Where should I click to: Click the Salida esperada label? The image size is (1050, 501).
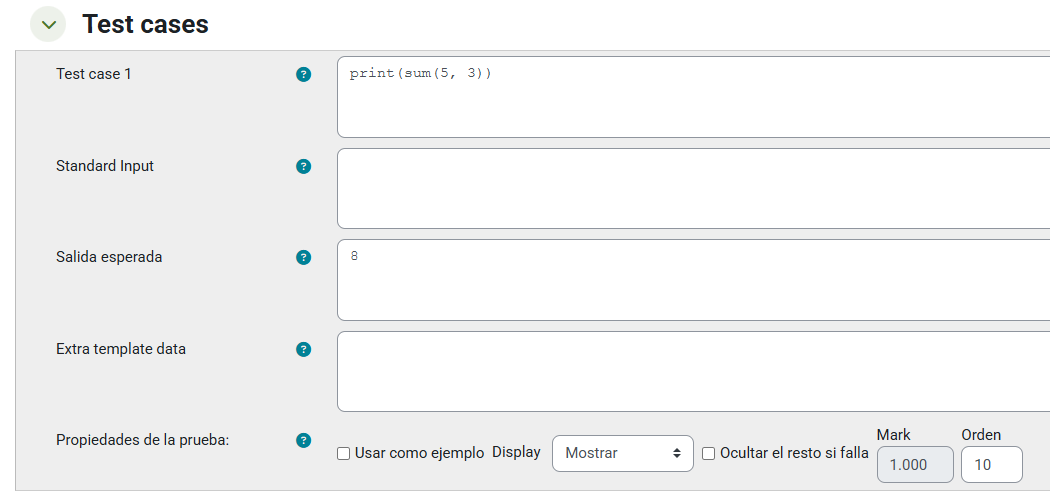pyautogui.click(x=109, y=257)
